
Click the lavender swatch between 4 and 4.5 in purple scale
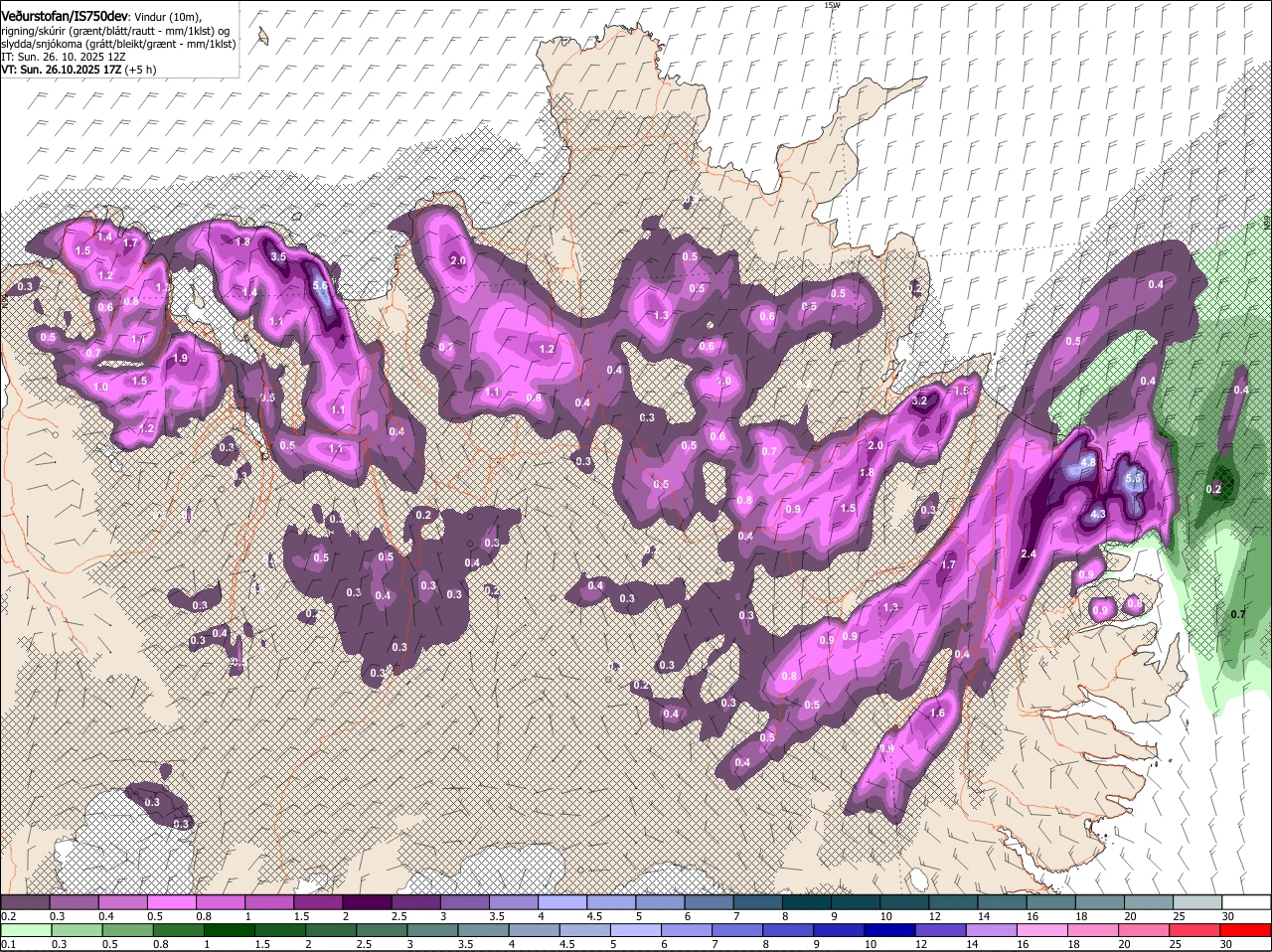[562, 901]
